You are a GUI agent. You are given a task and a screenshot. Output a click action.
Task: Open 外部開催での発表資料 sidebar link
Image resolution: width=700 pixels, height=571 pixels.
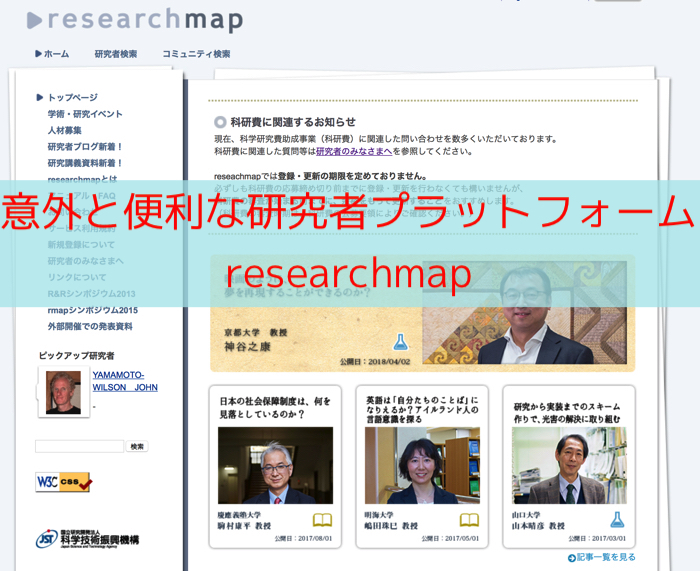tap(90, 326)
